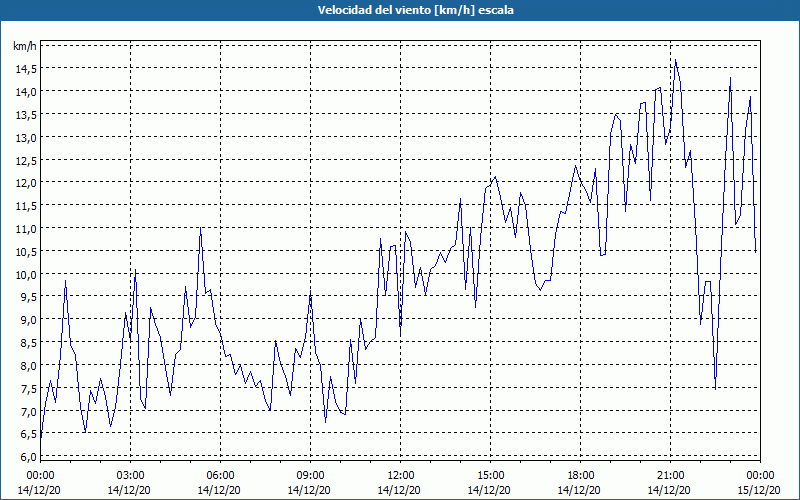The width and height of the screenshot is (800, 500).
Task: Select the "06:00" time label
Action: click(x=220, y=476)
